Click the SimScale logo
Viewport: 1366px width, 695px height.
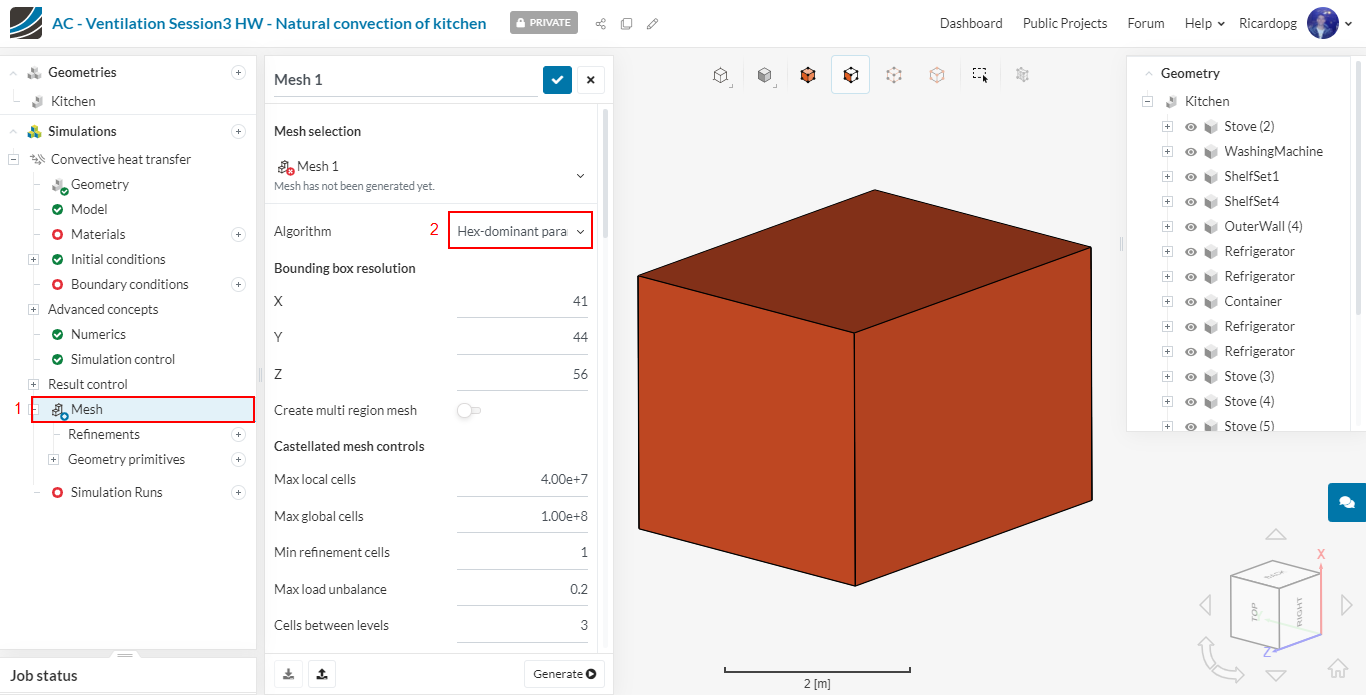coord(25,23)
